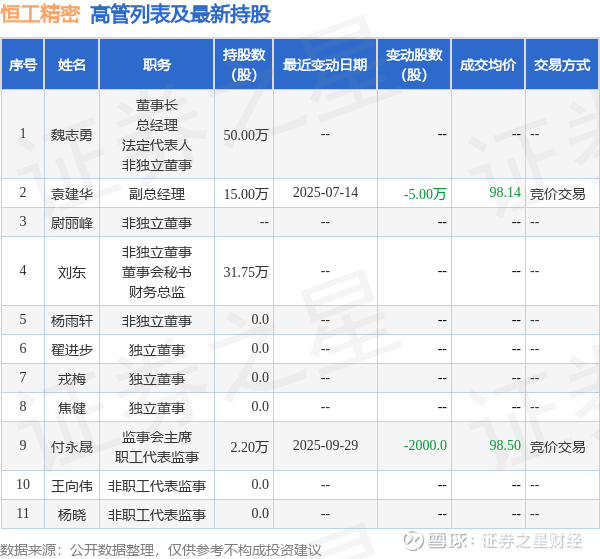The image size is (600, 559).
Task: Click the 变动股数(股) column header
Action: click(414, 65)
